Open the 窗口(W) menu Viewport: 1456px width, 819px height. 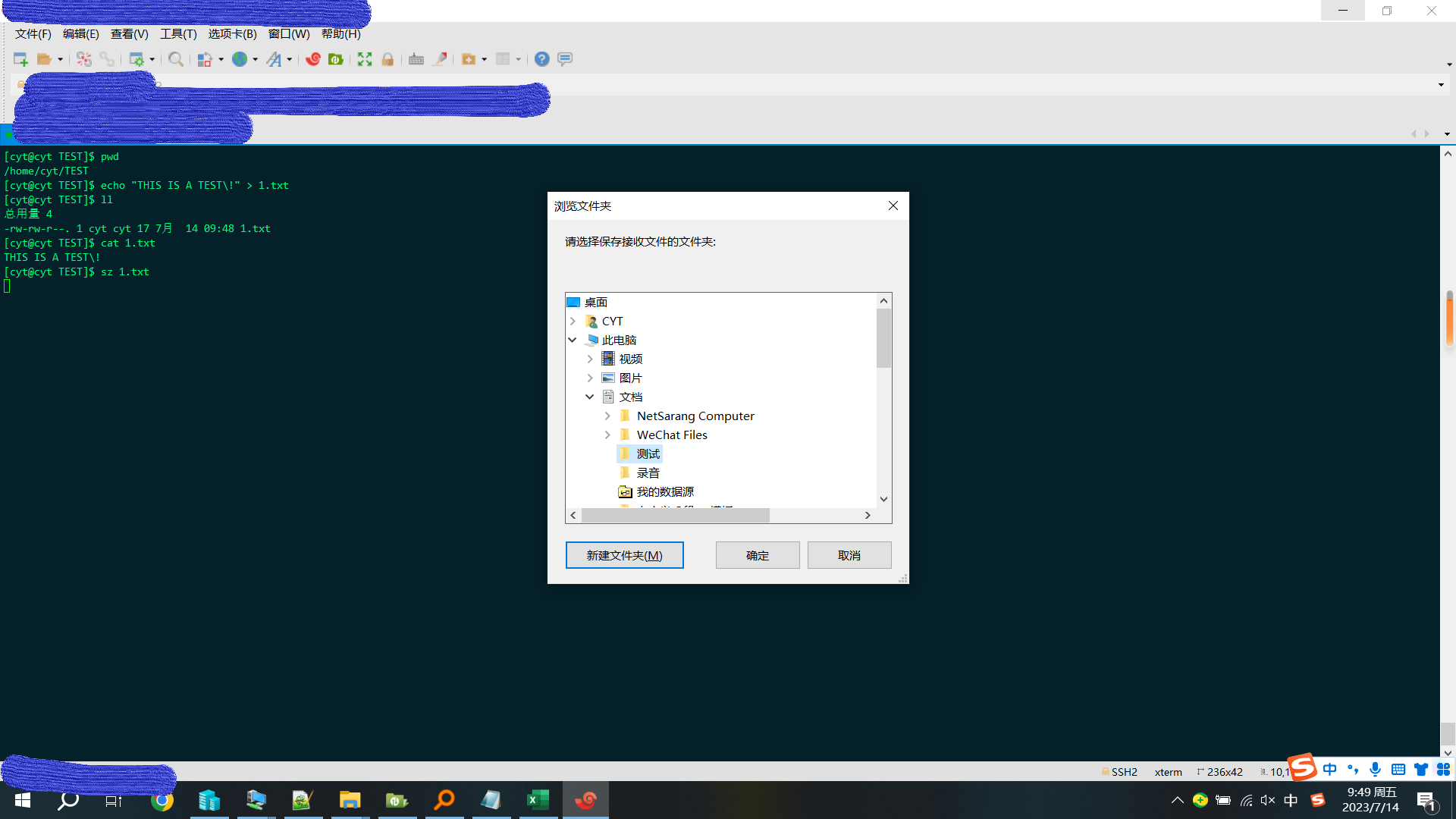pyautogui.click(x=289, y=34)
